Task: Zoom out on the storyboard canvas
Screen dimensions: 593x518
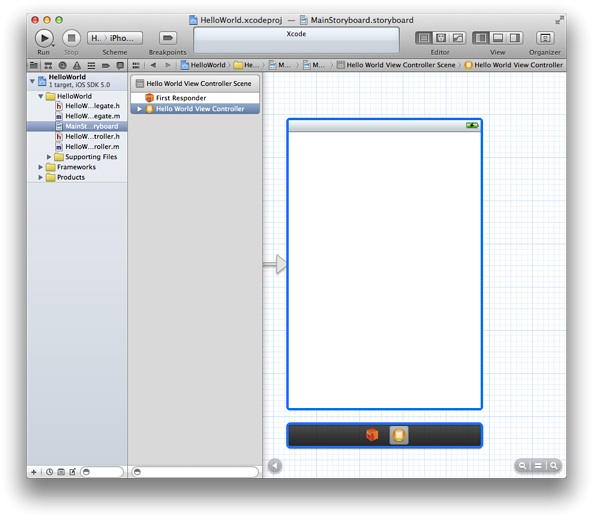Action: pyautogui.click(x=522, y=466)
